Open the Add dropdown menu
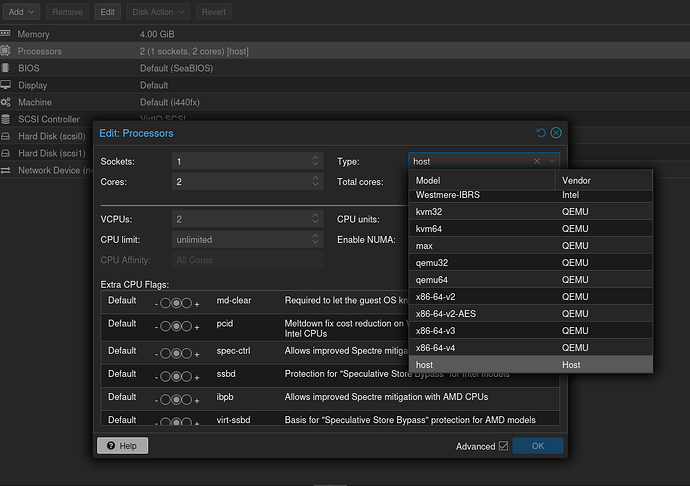Viewport: 690px width, 486px height. coord(21,12)
